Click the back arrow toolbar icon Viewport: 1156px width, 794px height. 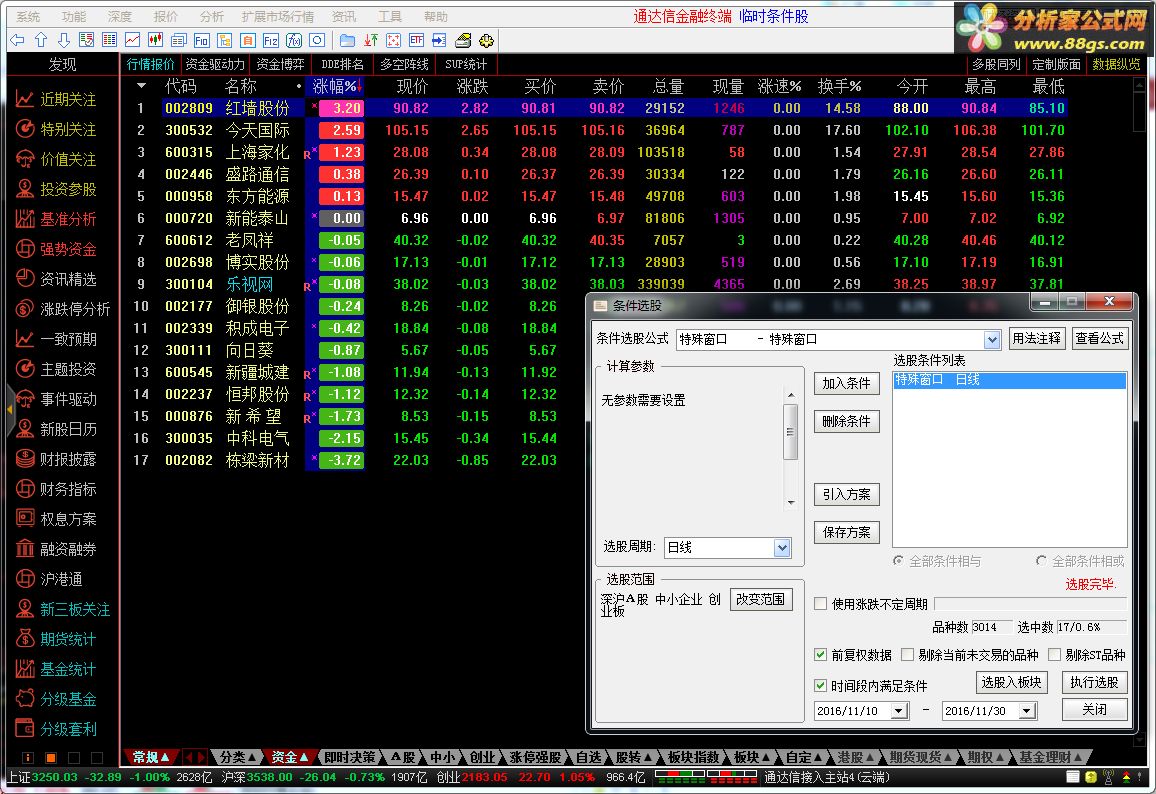(x=18, y=41)
